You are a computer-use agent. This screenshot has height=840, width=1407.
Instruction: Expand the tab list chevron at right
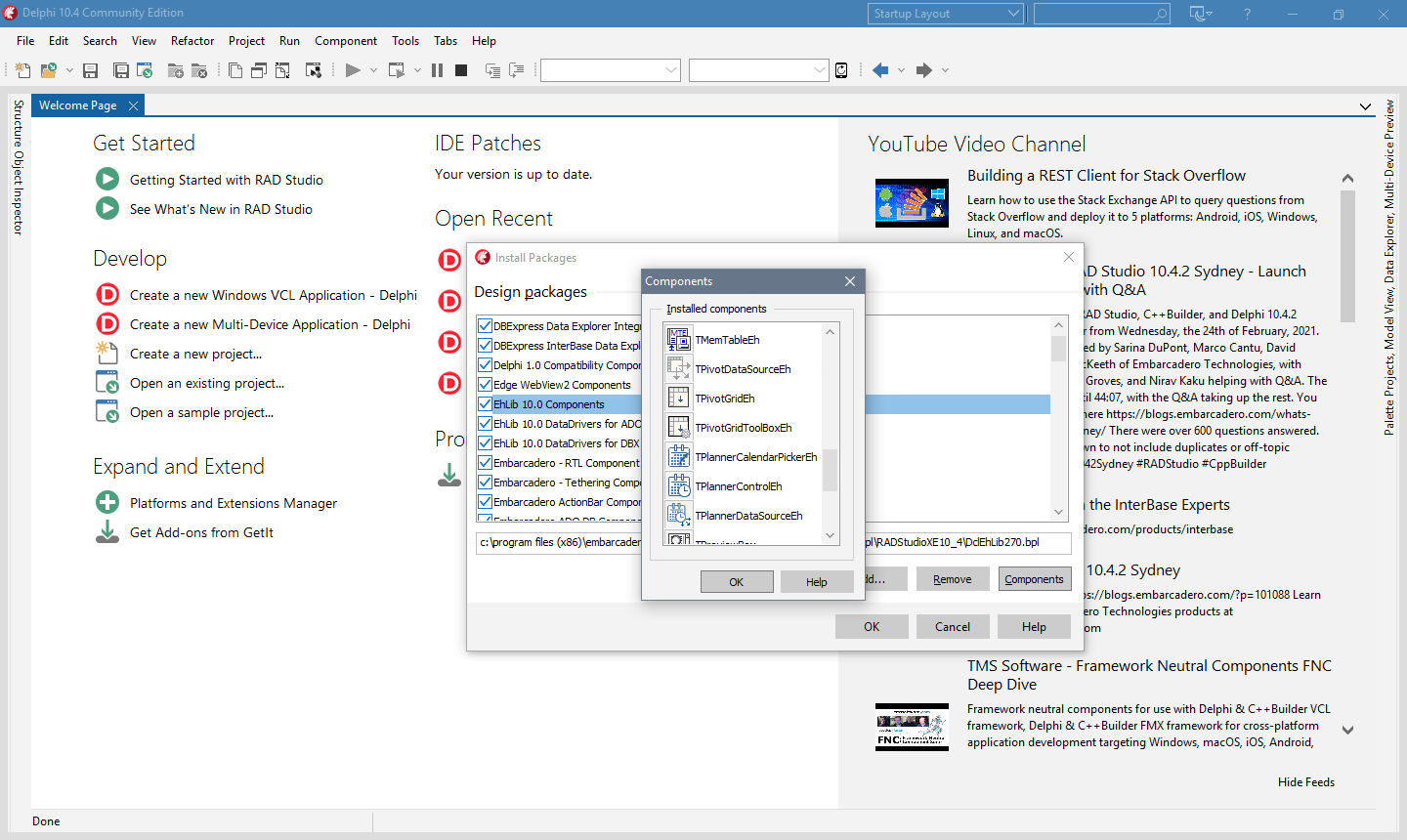pyautogui.click(x=1365, y=106)
